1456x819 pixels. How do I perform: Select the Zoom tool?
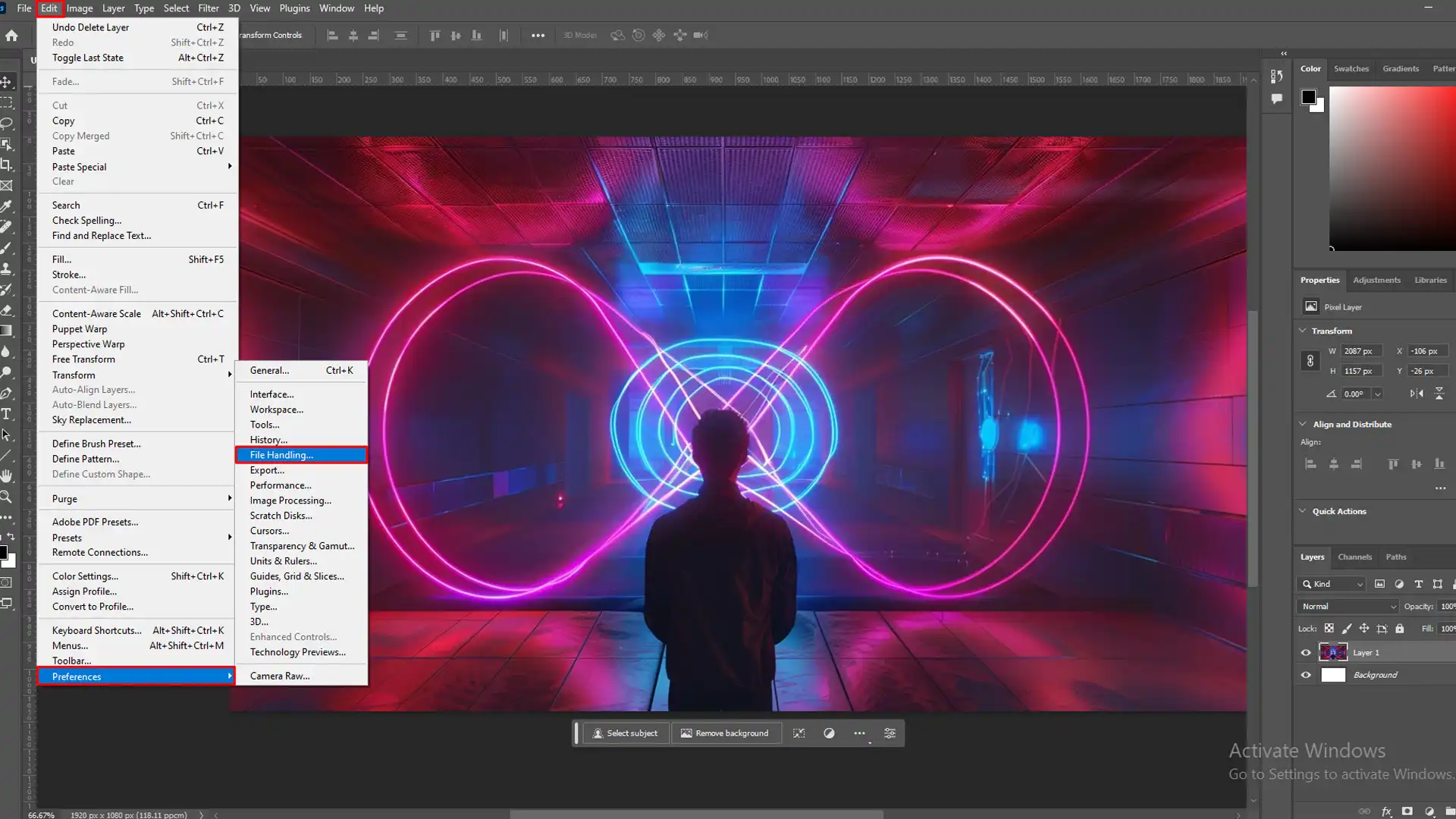pyautogui.click(x=6, y=497)
